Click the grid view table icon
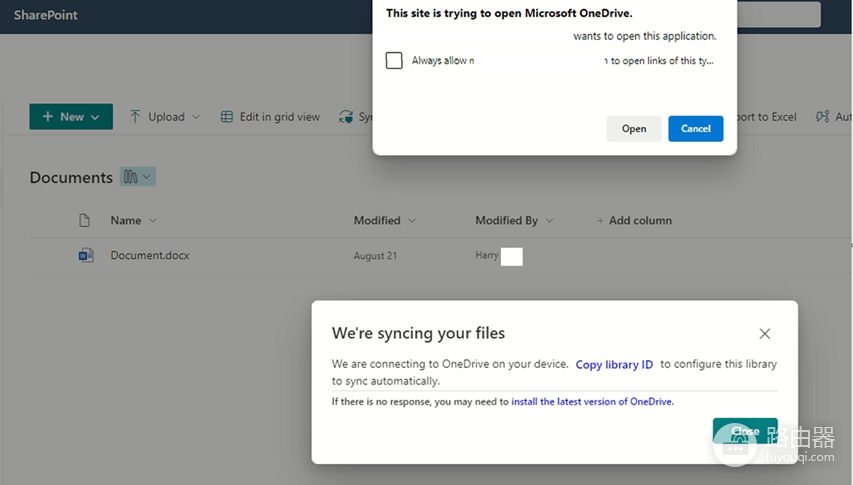The height and width of the screenshot is (485, 853). [227, 117]
